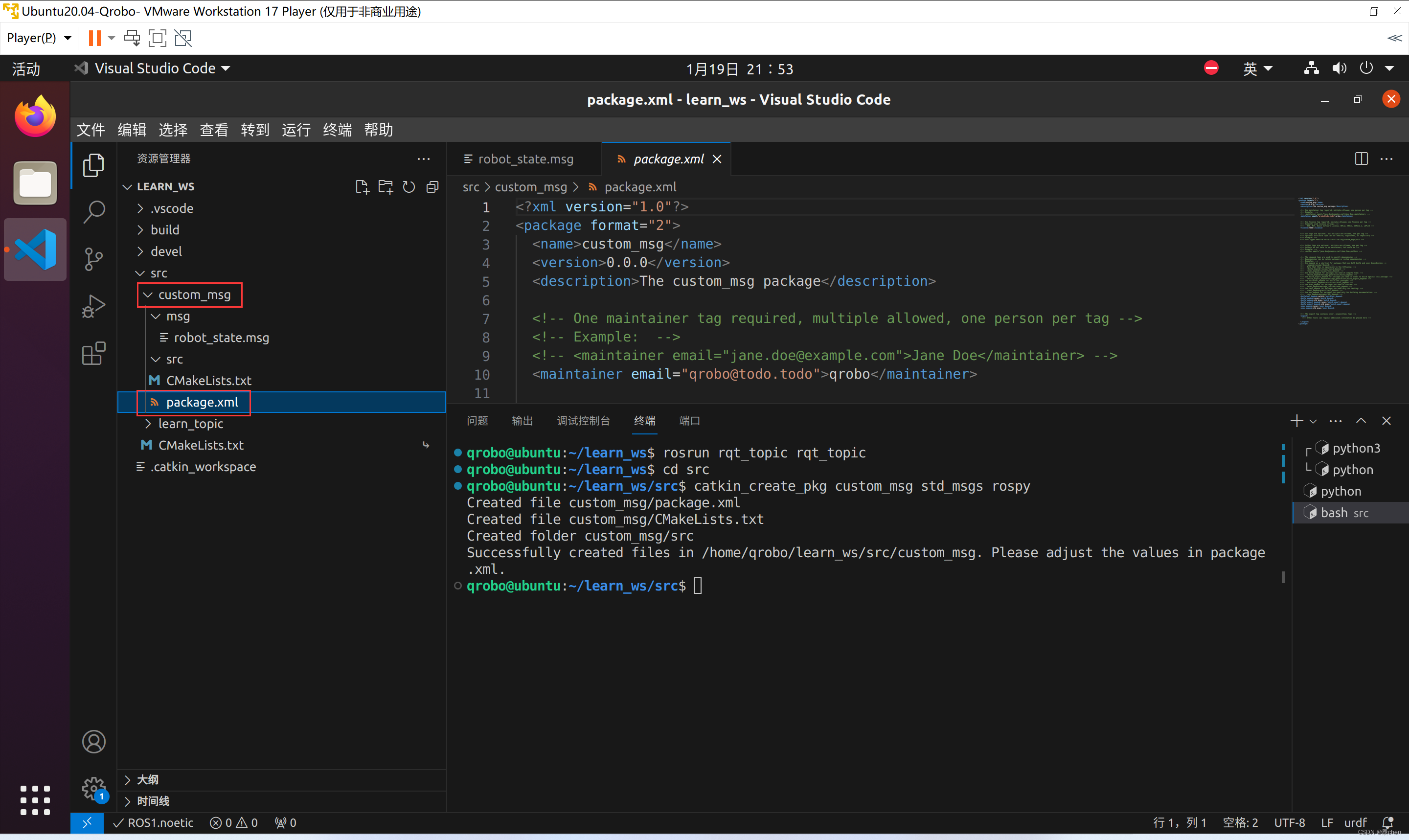This screenshot has height=840, width=1409.
Task: Expand the .vscode folder
Action: pyautogui.click(x=173, y=208)
